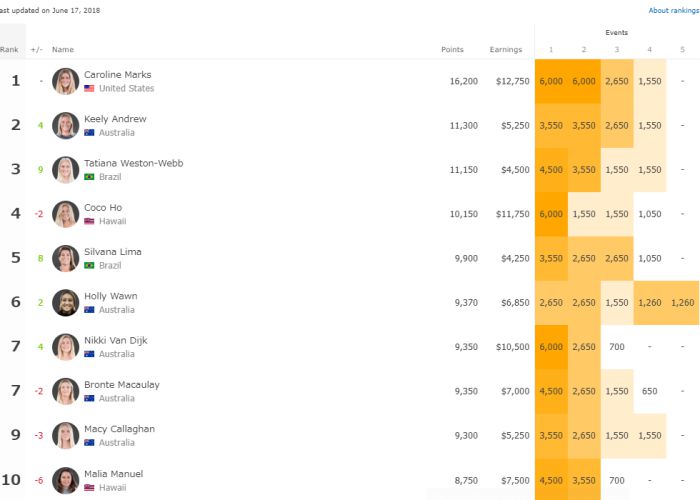
Task: Sort by the Points column header
Action: [452, 49]
